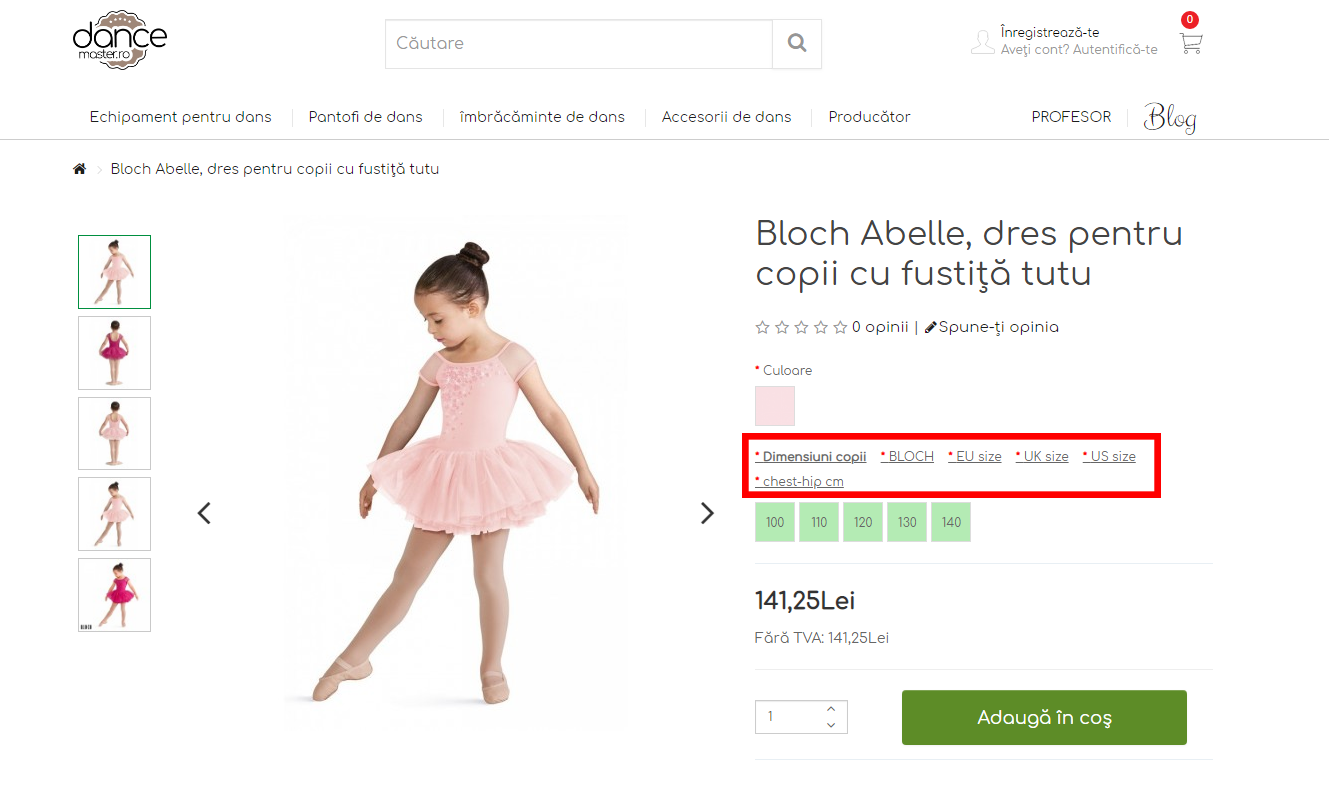
Task: Go to the next product image
Action: pyautogui.click(x=707, y=513)
